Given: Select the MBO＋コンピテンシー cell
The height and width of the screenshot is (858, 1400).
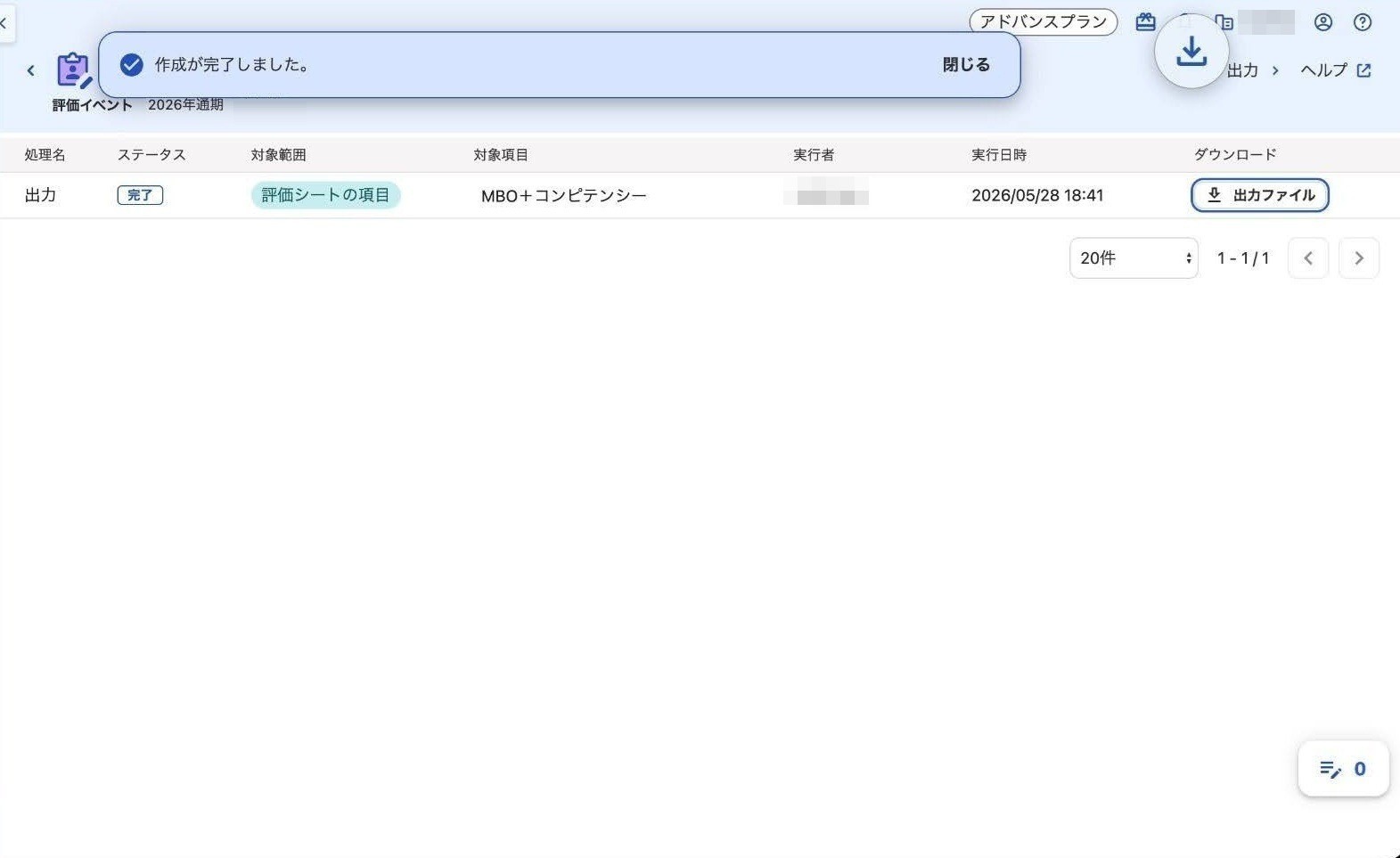Looking at the screenshot, I should 564,196.
